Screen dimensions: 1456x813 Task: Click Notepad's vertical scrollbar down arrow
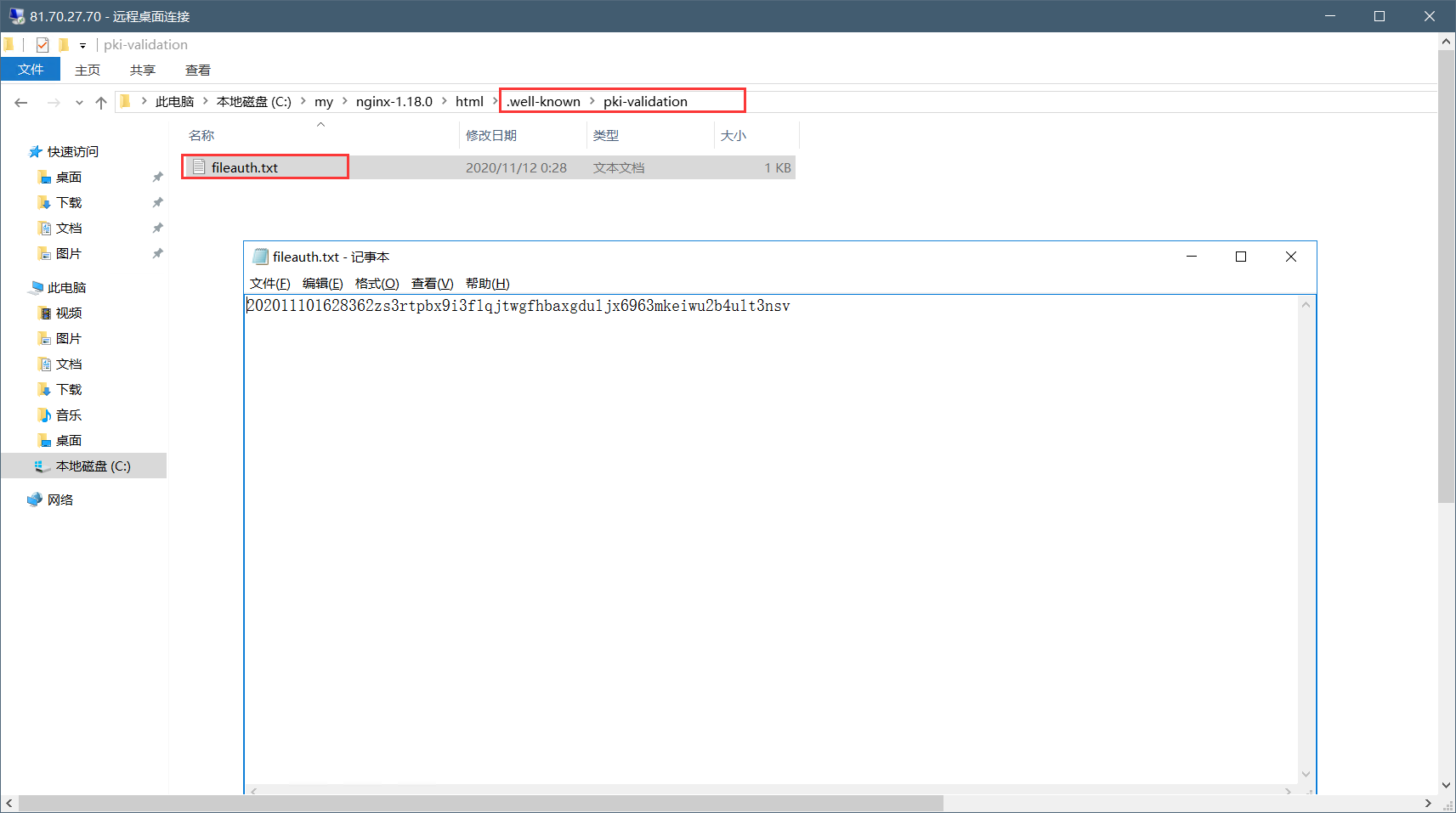(1306, 774)
